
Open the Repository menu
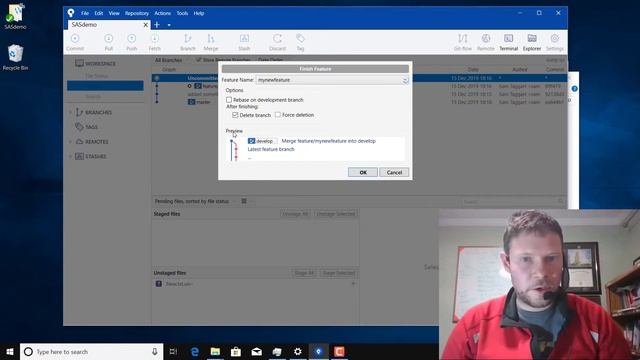pyautogui.click(x=137, y=13)
